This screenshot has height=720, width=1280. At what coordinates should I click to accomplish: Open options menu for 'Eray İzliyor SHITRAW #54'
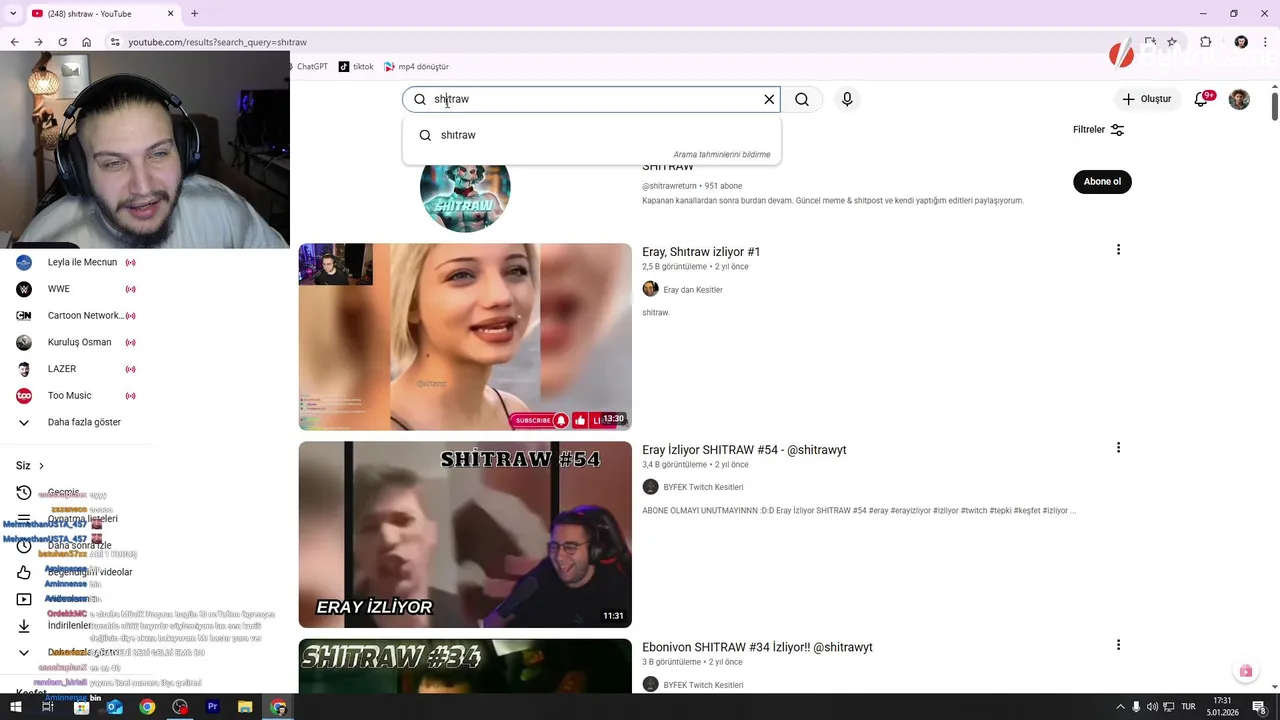pos(1118,448)
